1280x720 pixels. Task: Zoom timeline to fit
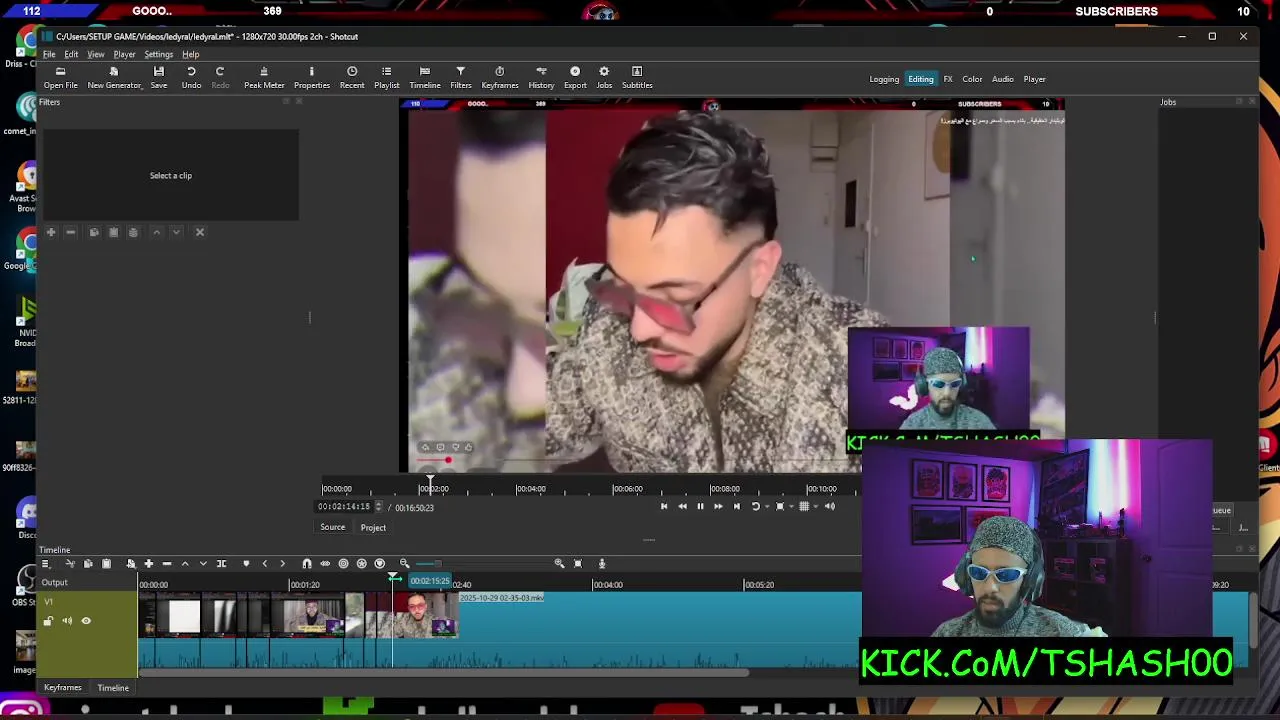[x=577, y=564]
